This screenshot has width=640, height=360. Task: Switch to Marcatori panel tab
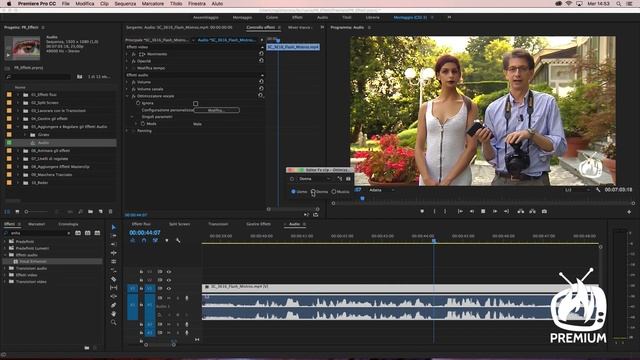[x=37, y=224]
